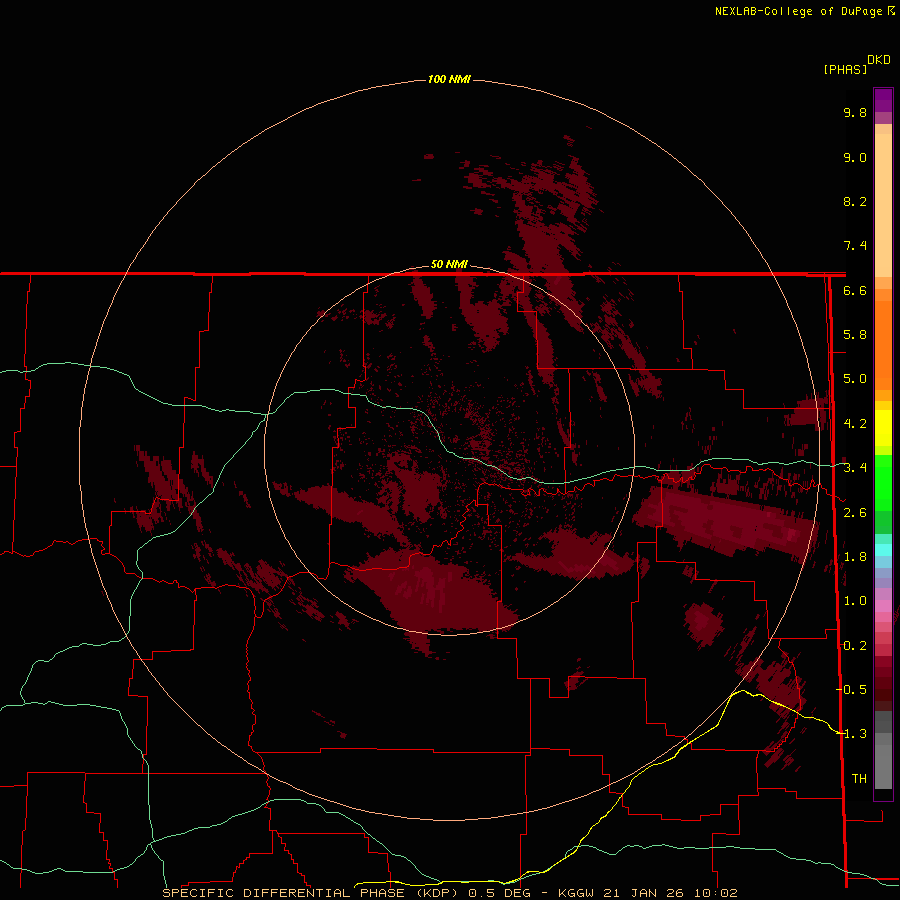Click the -1.3 value on the scale
Viewport: 900px width, 900px height.
point(851,734)
